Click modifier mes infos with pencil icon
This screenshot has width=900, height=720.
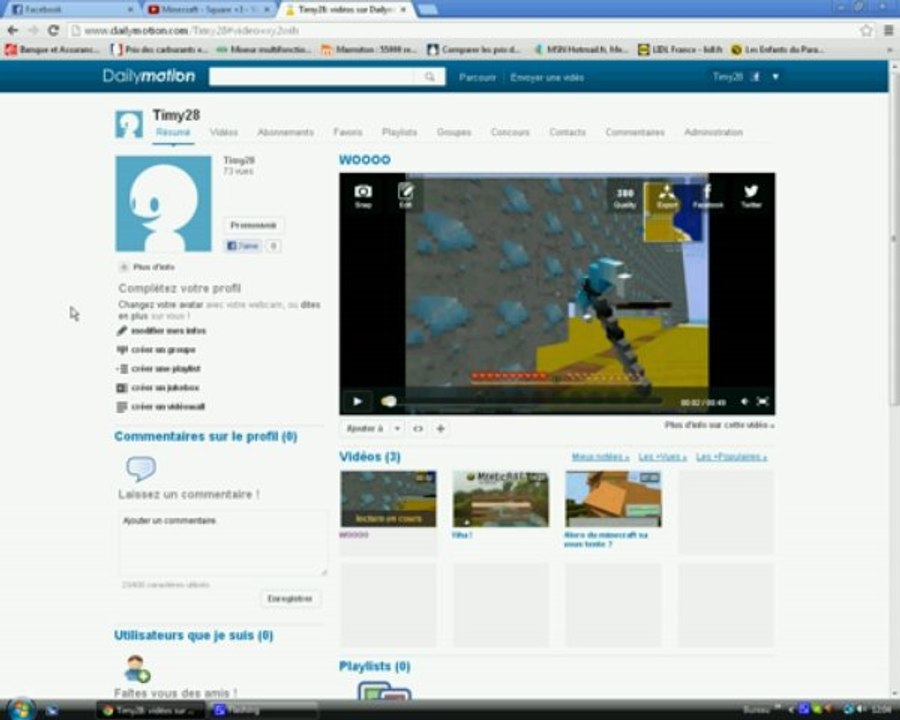click(162, 331)
